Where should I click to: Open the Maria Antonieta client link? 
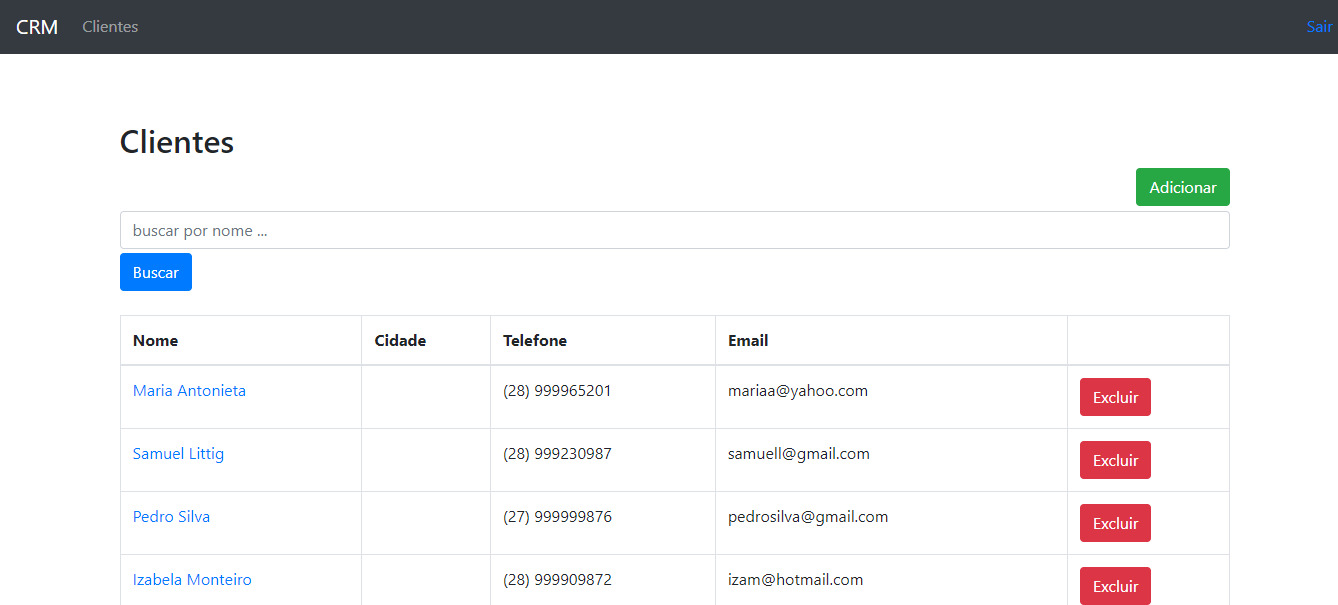pyautogui.click(x=189, y=391)
